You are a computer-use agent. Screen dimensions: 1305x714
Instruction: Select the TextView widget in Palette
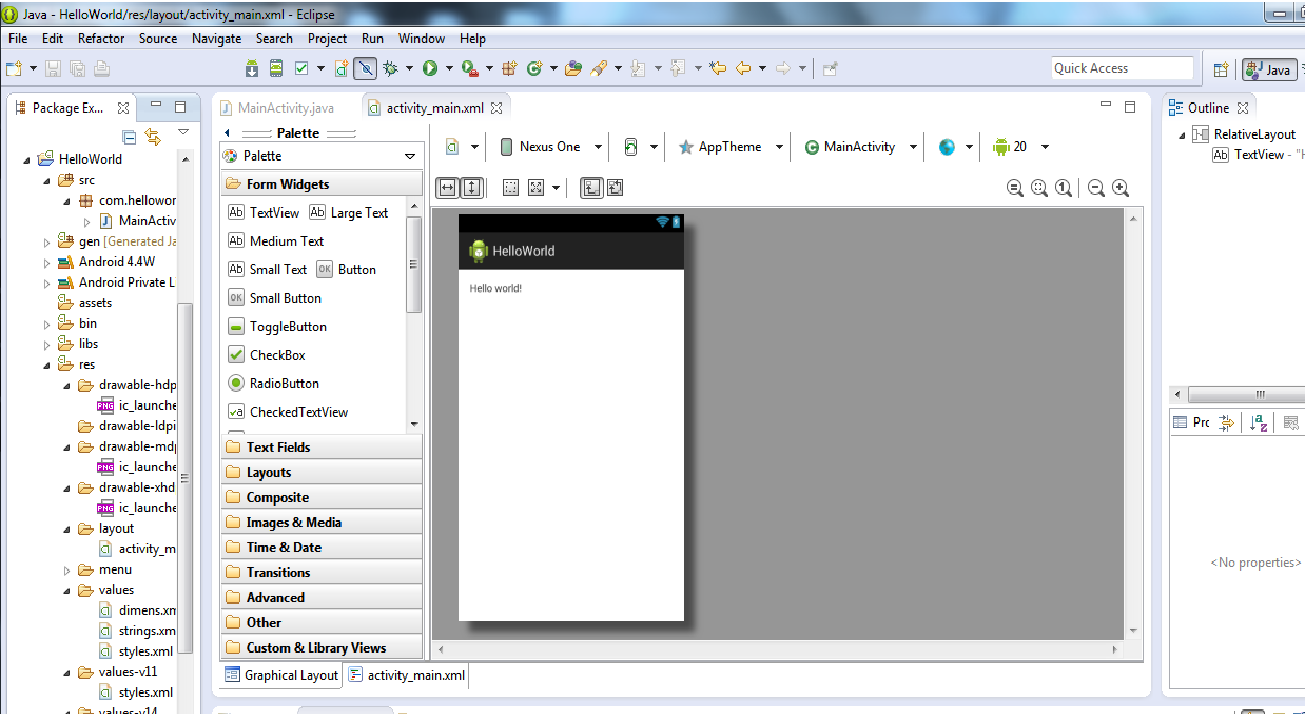tap(264, 212)
